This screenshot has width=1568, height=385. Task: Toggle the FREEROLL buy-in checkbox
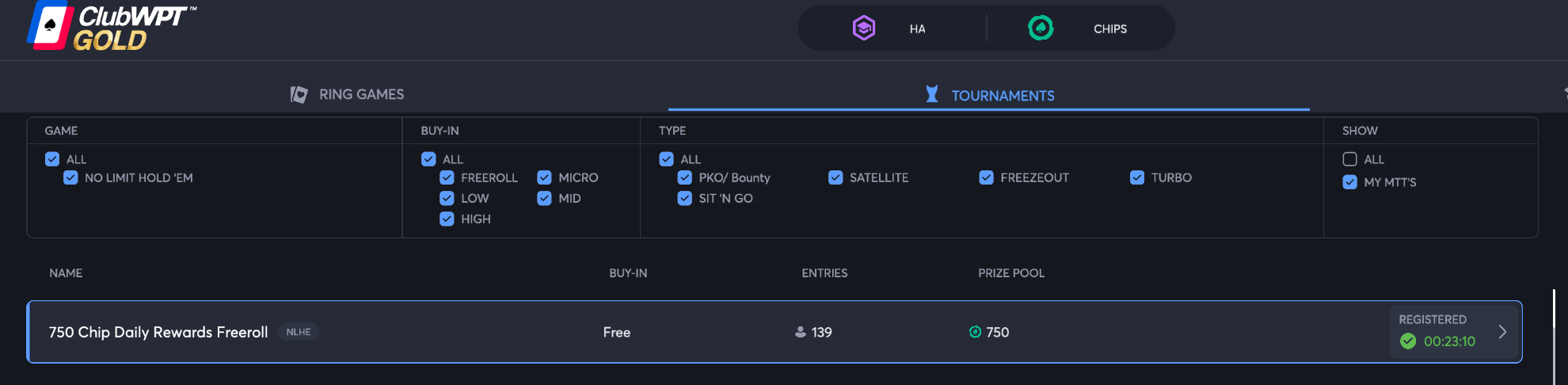[447, 177]
